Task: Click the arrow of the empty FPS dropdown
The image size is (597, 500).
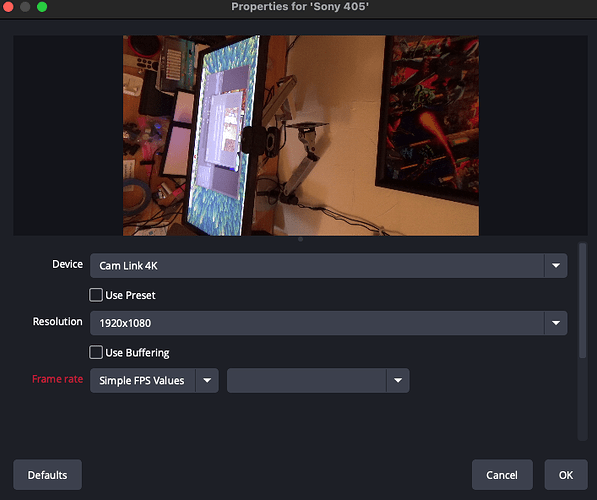Action: tap(398, 380)
